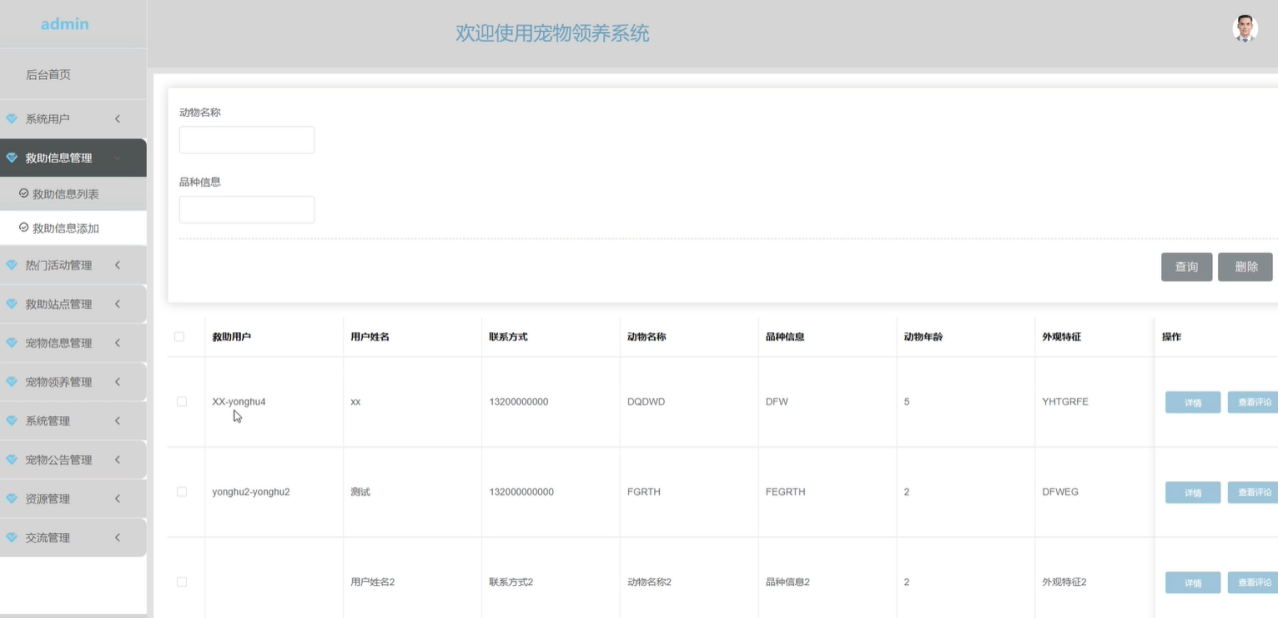Click the FGRTH animal name cell
Viewport: 1278px width, 618px height.
644,492
